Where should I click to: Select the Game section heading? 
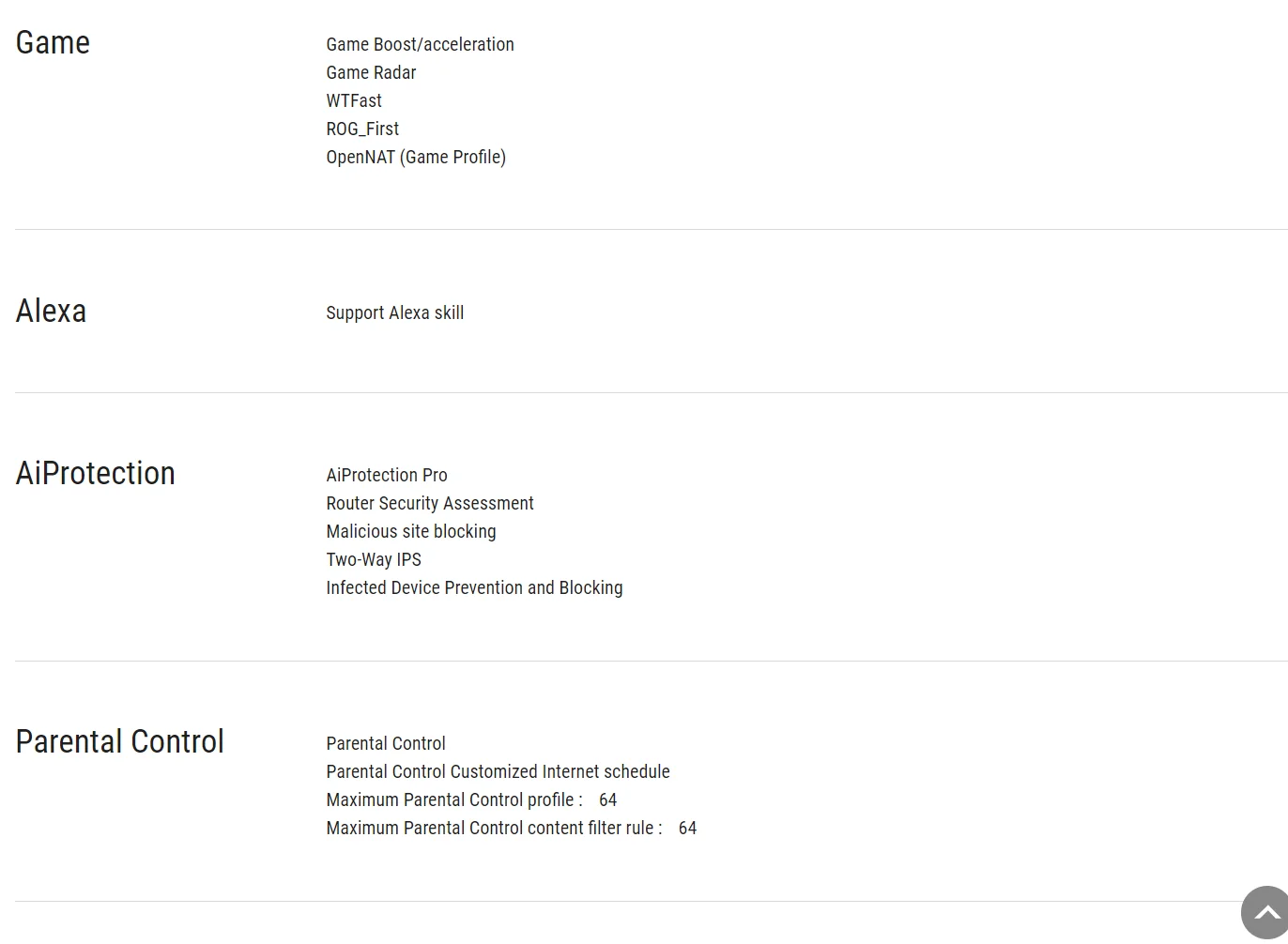(x=53, y=43)
